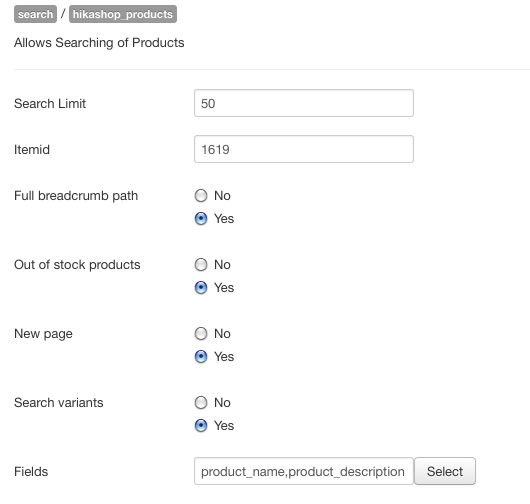
Task: Choose Yes for New page
Action: [201, 356]
